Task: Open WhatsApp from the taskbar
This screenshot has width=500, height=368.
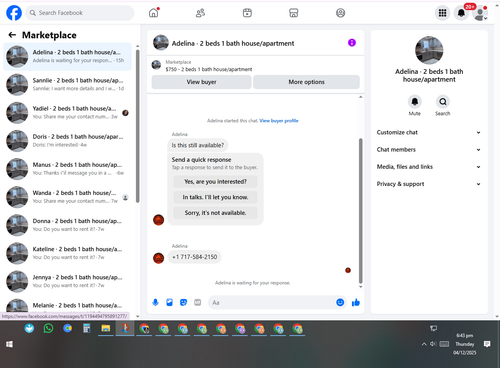Action: pos(48,329)
